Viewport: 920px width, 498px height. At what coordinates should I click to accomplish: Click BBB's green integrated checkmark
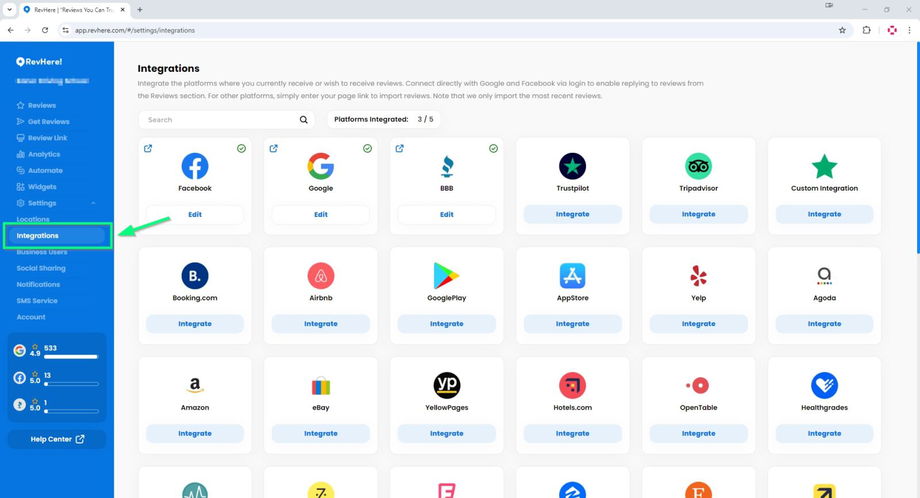coord(493,148)
